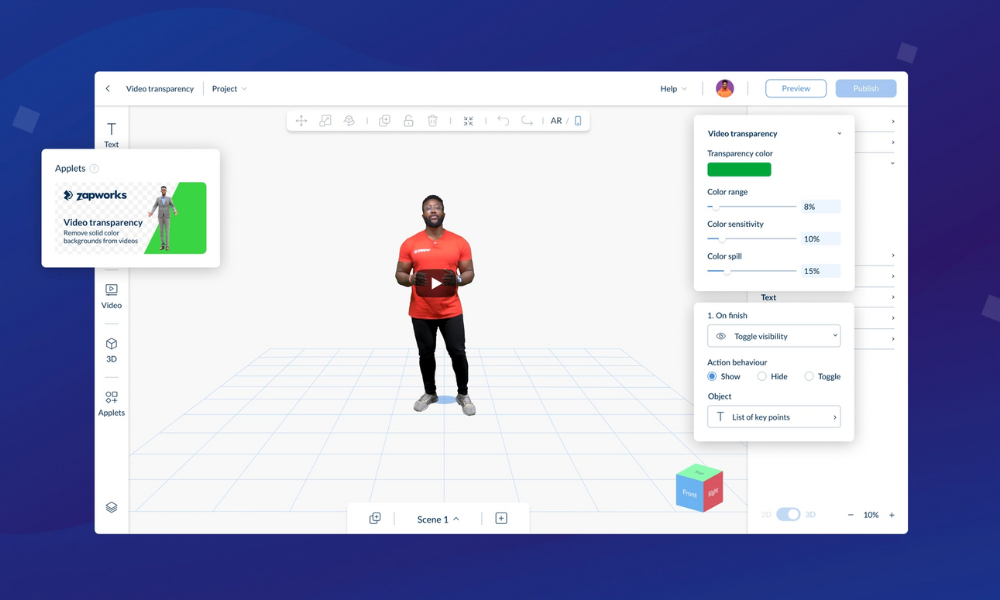Click the Color spill 15% value field
This screenshot has width=1000, height=600.
click(821, 271)
